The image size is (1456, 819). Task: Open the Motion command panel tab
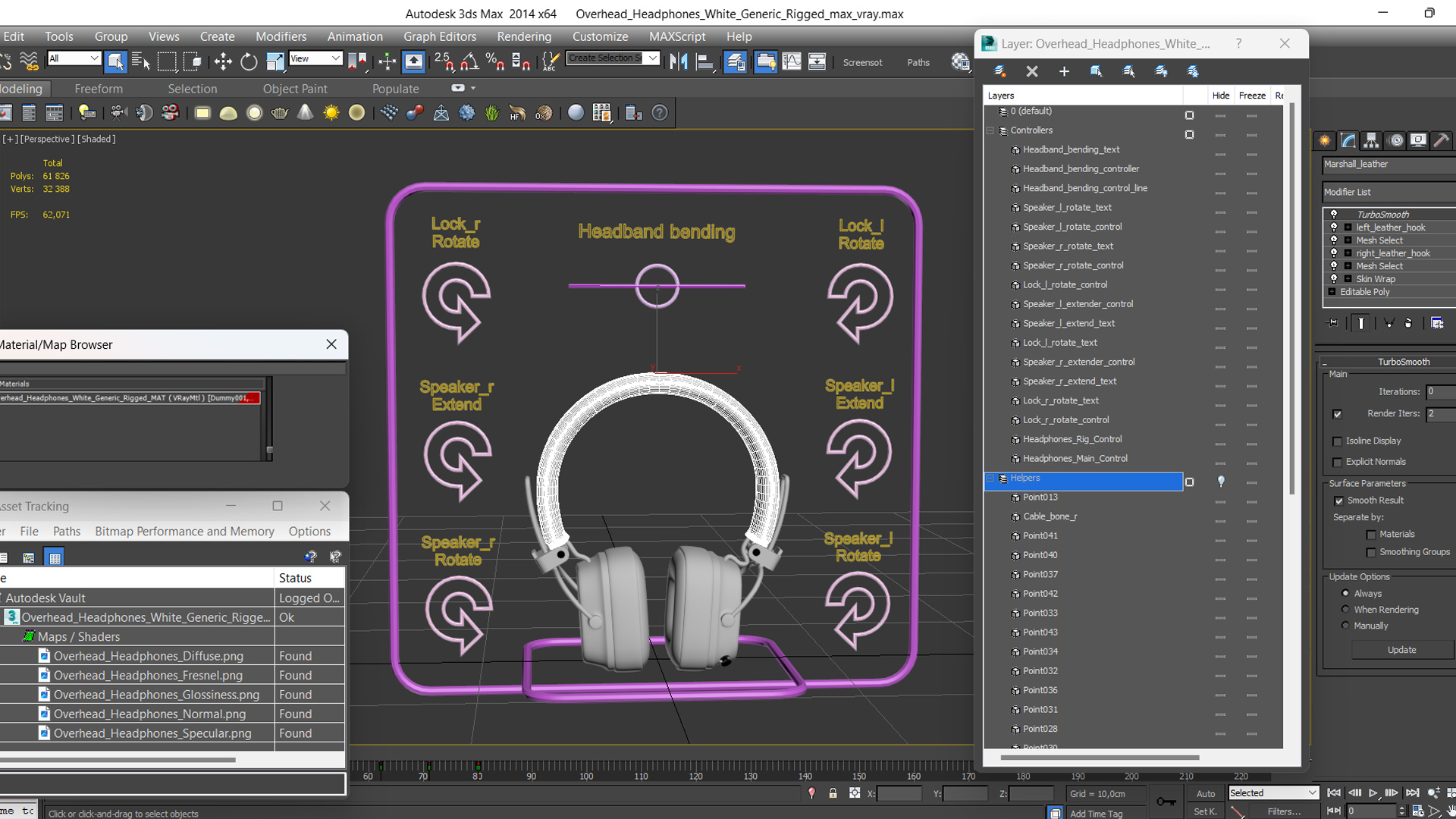click(x=1395, y=140)
